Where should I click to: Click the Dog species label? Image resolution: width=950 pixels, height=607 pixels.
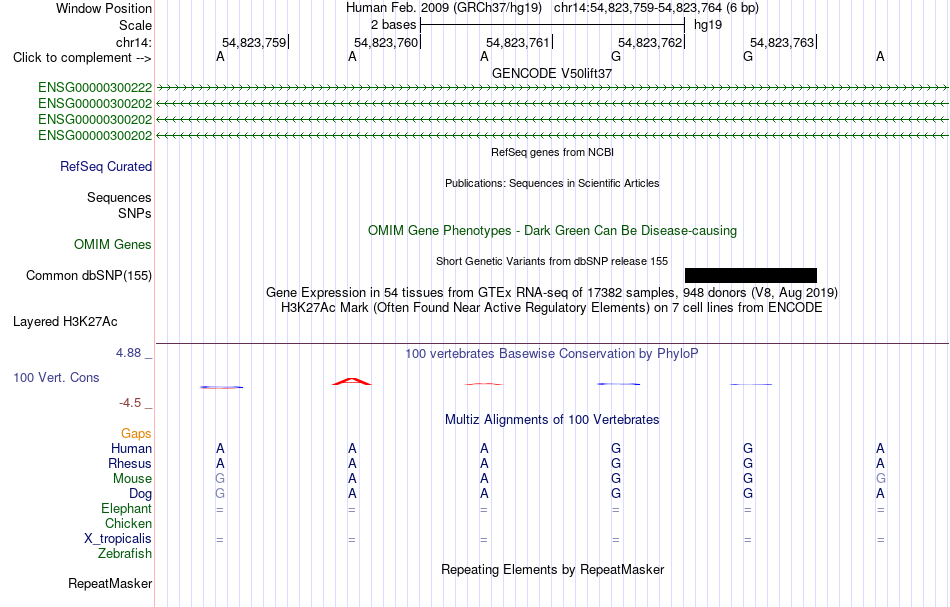(141, 494)
